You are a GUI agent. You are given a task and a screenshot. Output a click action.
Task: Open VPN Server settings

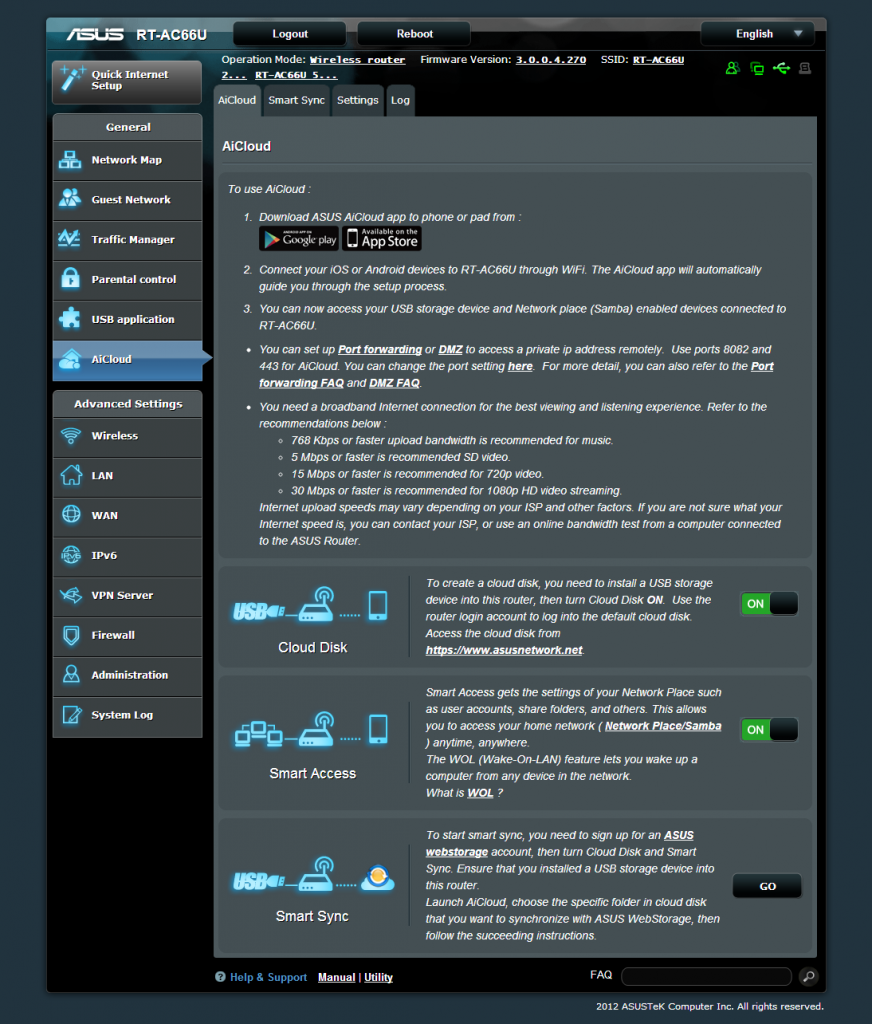[127, 595]
